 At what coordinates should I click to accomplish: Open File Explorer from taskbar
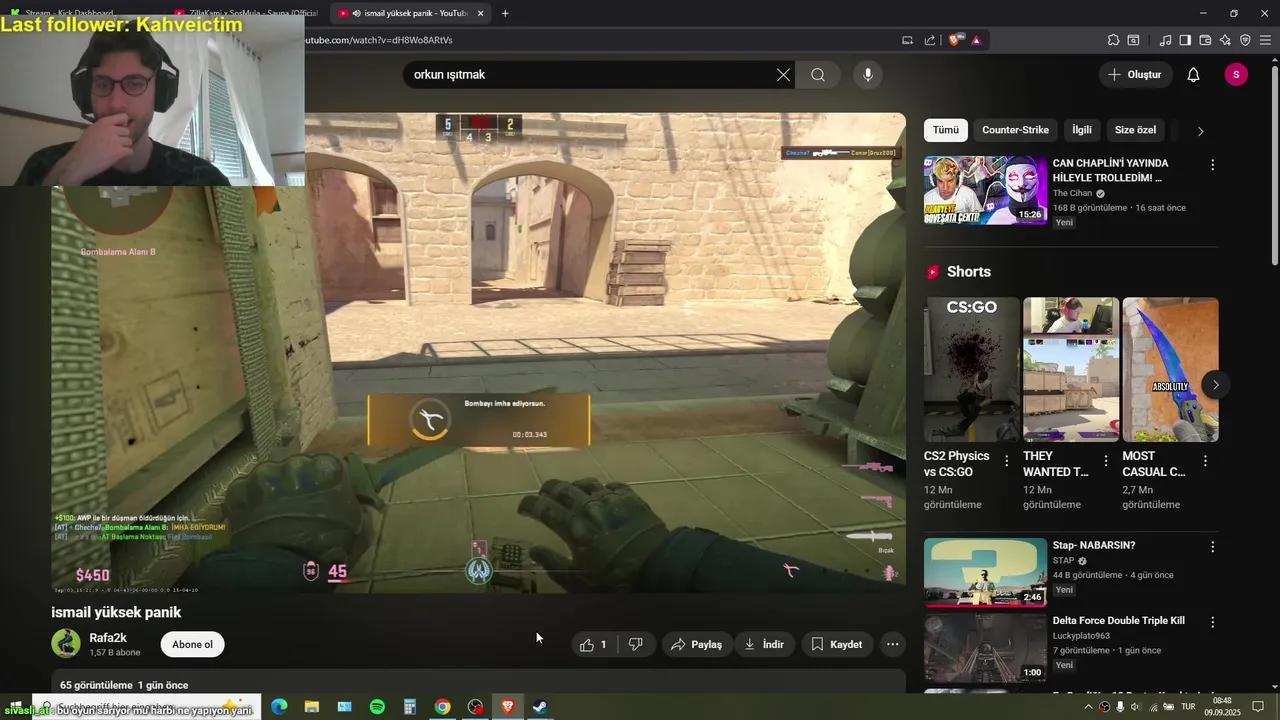coord(312,707)
